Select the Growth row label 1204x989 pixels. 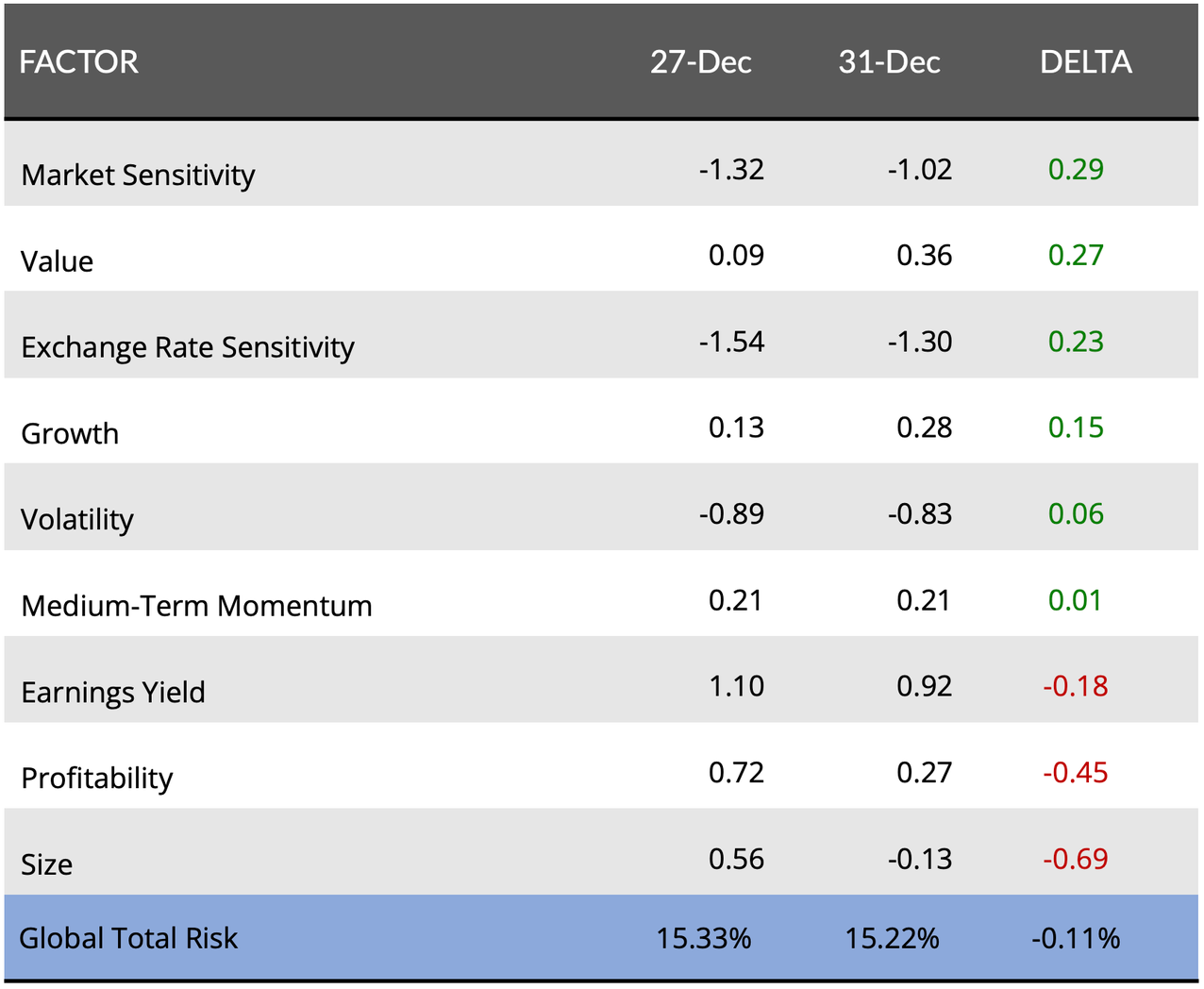pyautogui.click(x=70, y=434)
